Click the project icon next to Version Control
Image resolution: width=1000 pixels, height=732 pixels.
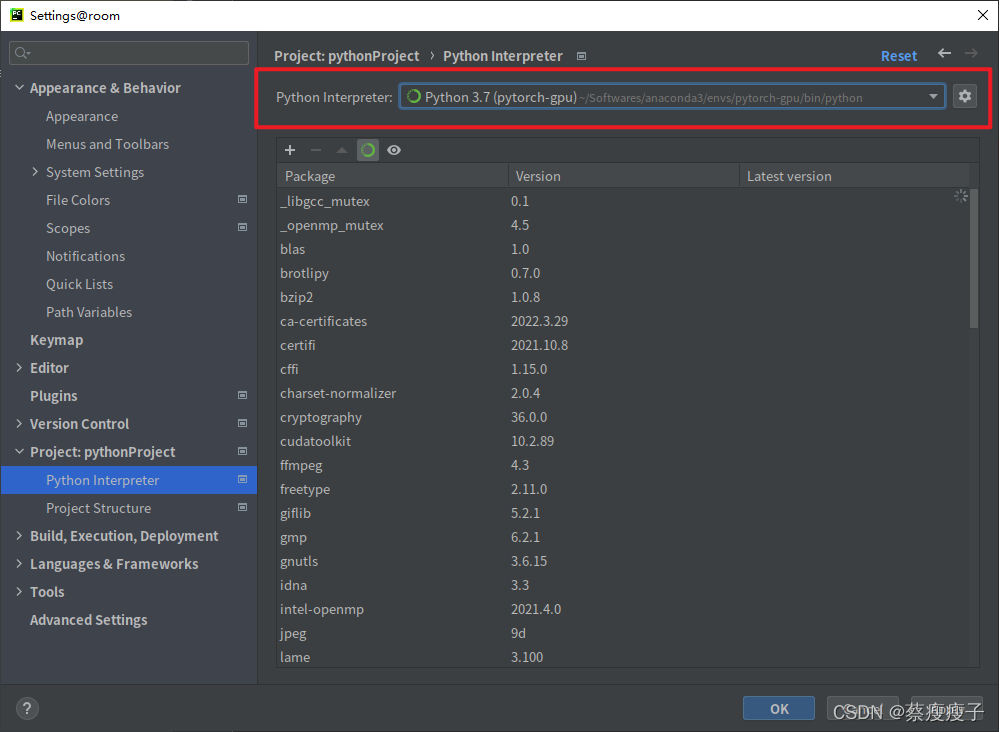(x=242, y=423)
